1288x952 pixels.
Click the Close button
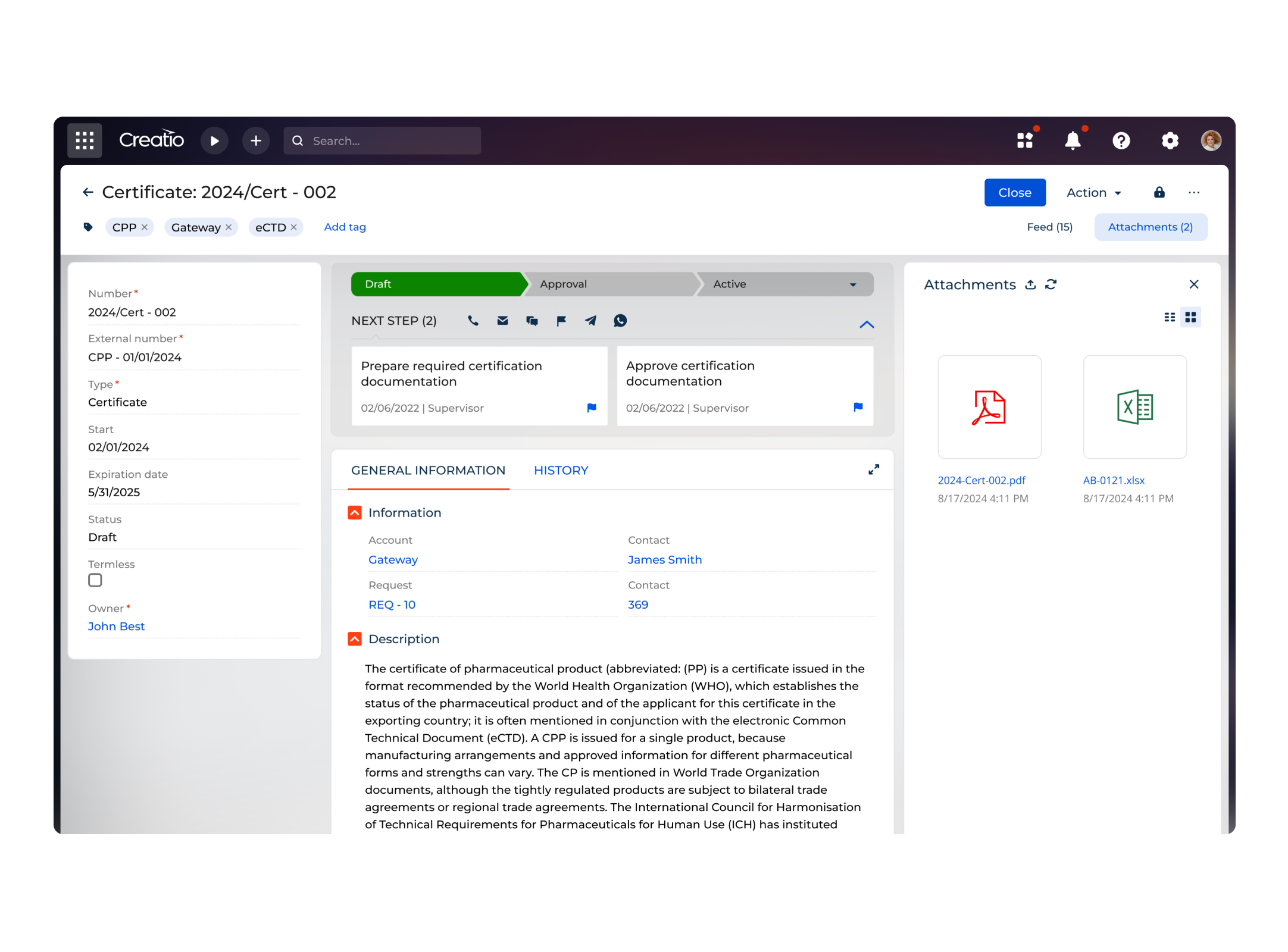click(x=1014, y=192)
